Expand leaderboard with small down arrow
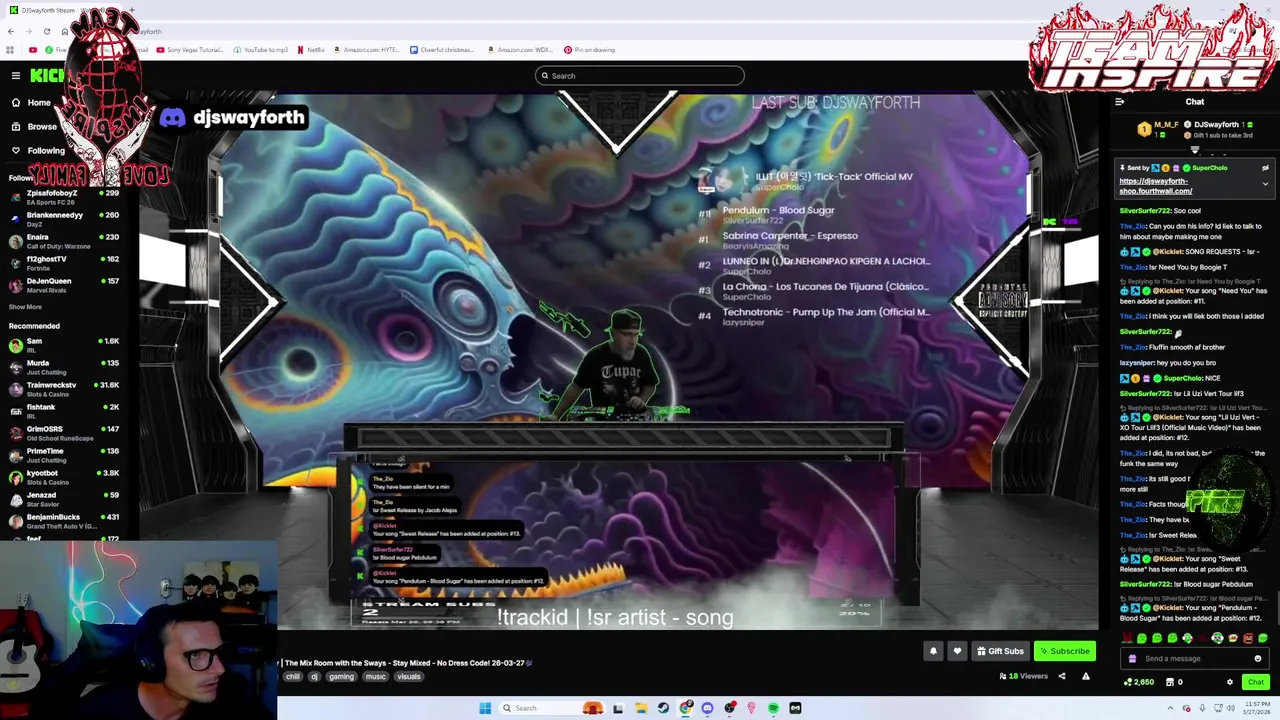The height and width of the screenshot is (720, 1280). click(1194, 150)
